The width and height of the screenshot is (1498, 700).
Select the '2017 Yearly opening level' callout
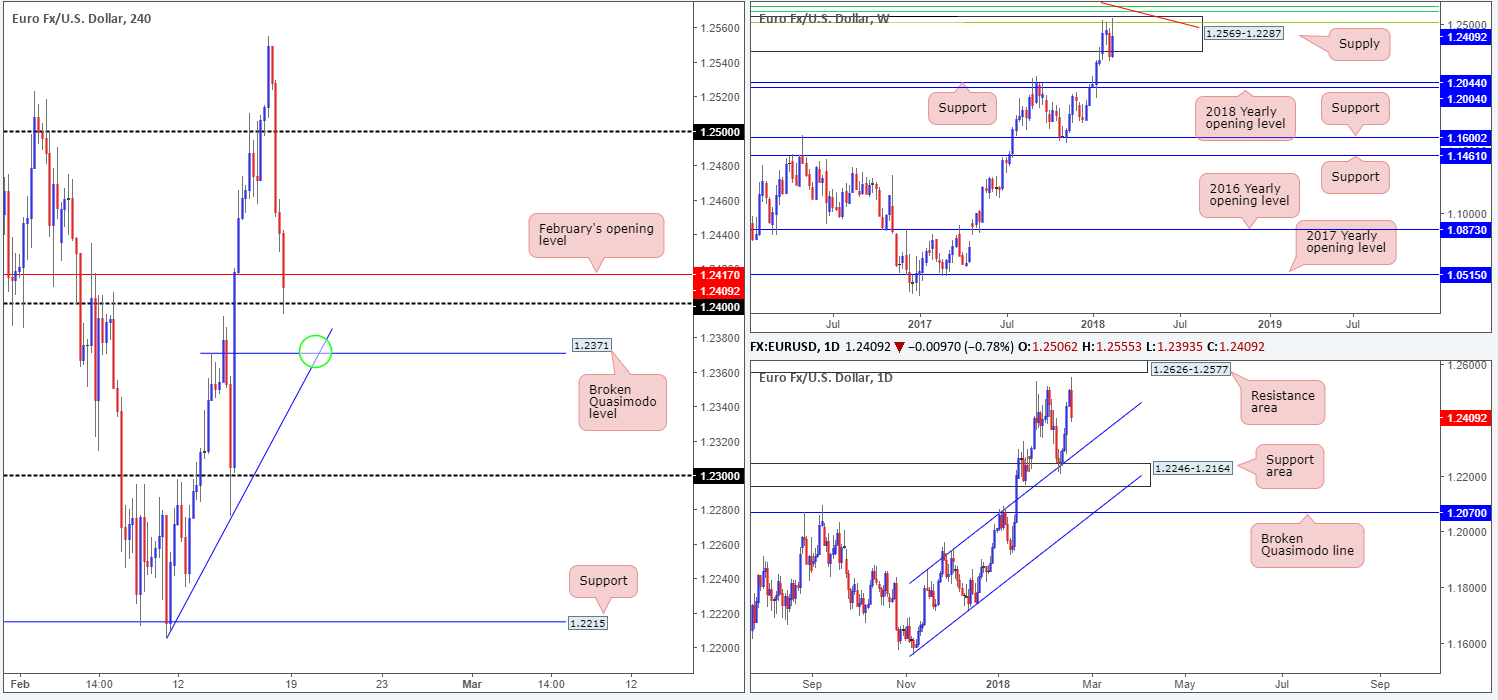point(1345,241)
